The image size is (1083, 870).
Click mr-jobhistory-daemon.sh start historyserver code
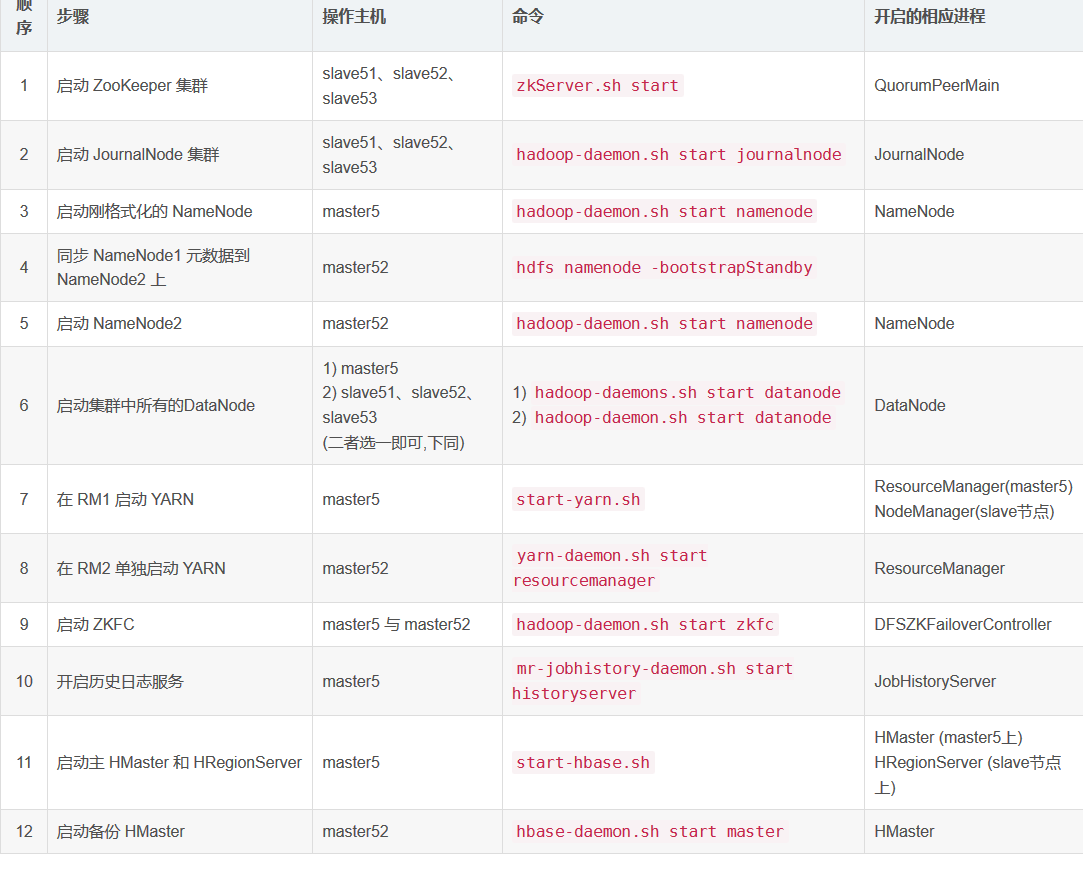654,682
